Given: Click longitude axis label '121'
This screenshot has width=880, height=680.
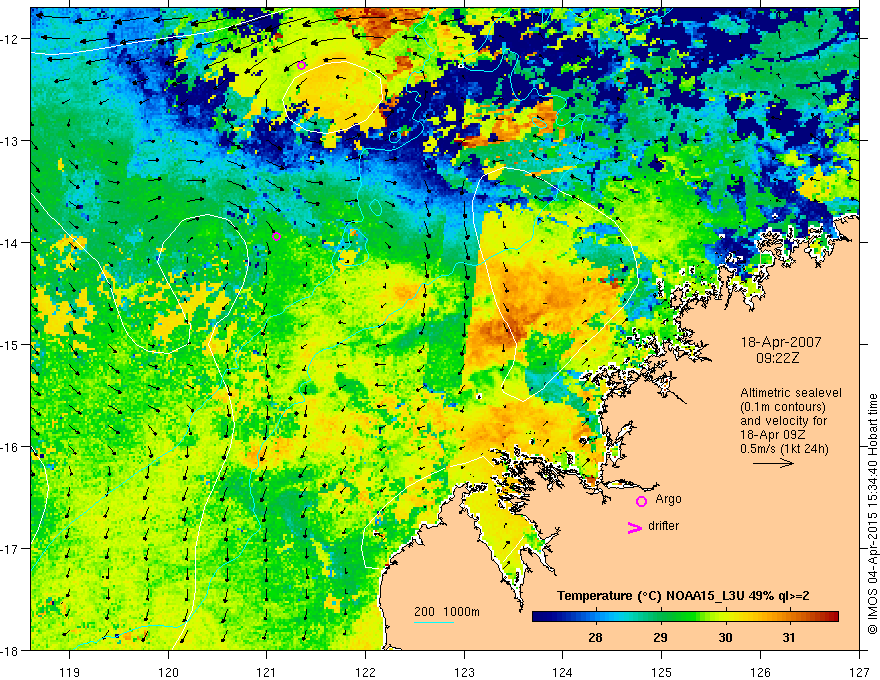Looking at the screenshot, I should [x=267, y=672].
